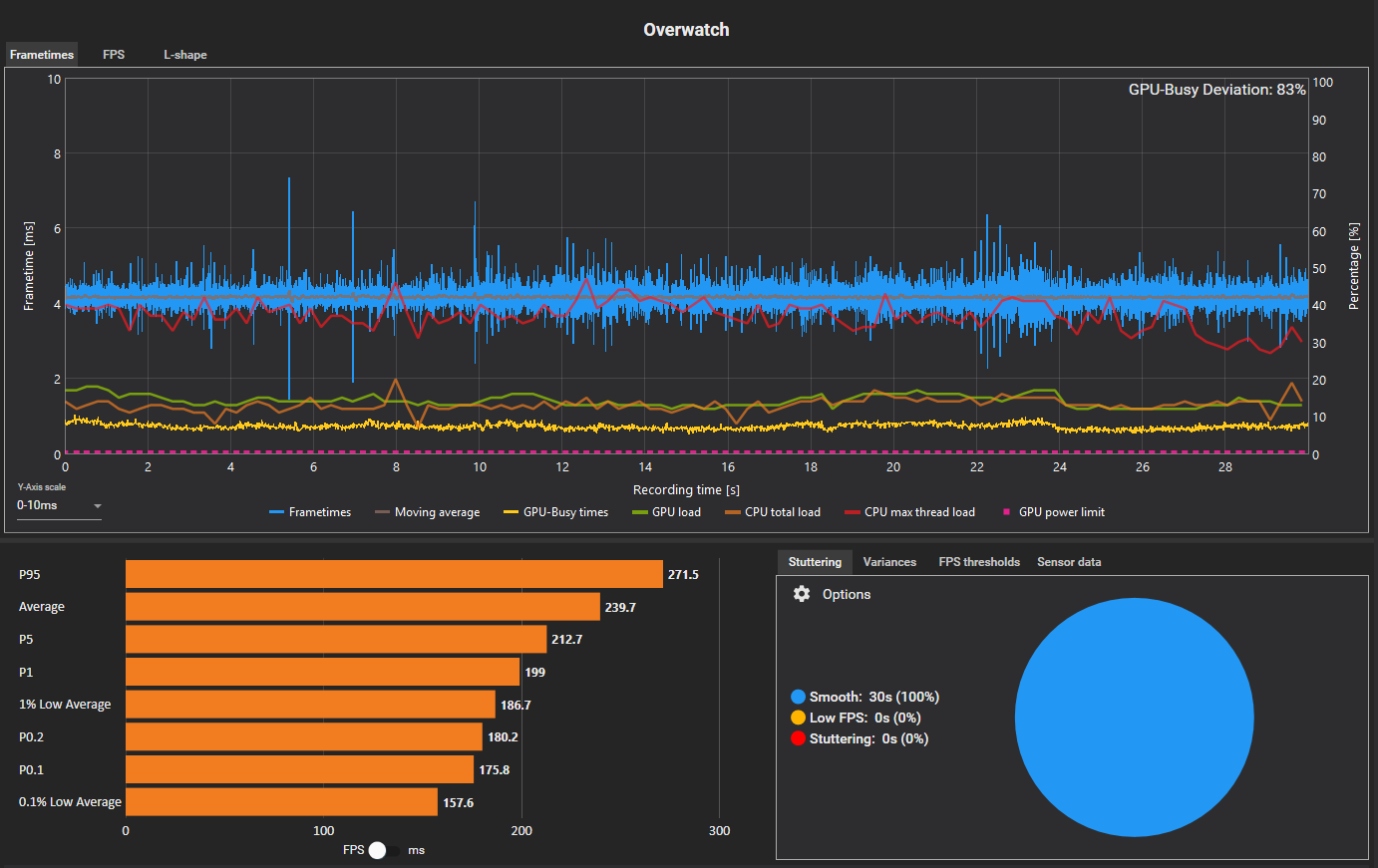Screen dimensions: 1378x868
Task: Open the L-shape tab
Action: [x=185, y=55]
